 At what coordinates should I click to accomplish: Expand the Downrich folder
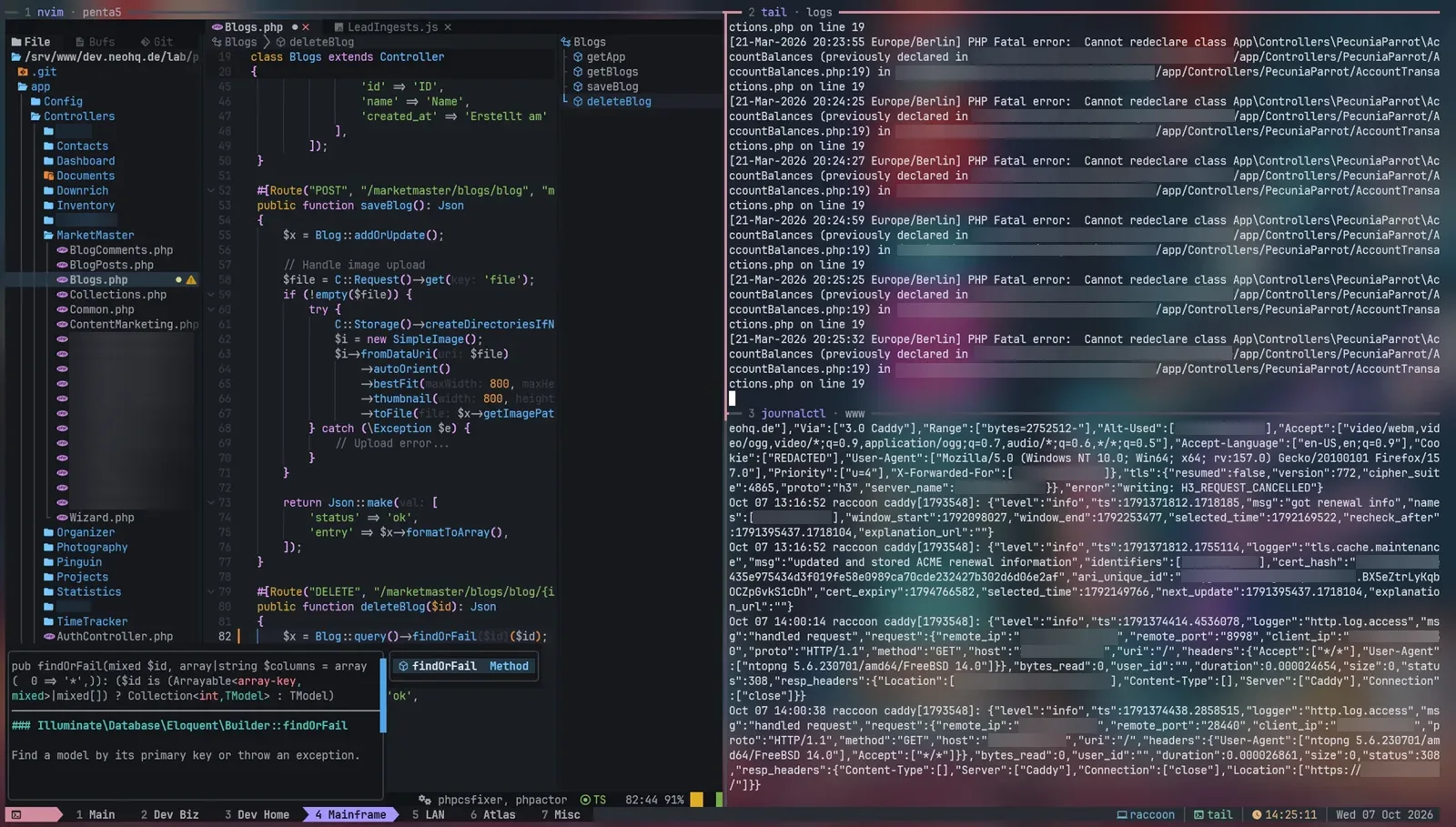pyautogui.click(x=76, y=191)
